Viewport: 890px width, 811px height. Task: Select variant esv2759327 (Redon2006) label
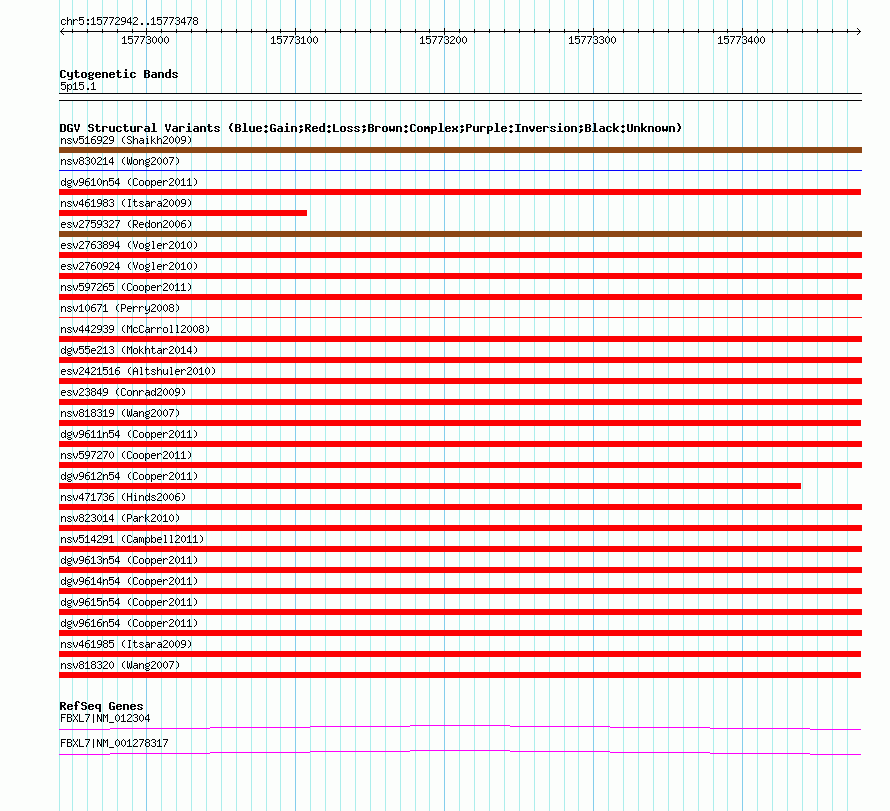click(126, 224)
